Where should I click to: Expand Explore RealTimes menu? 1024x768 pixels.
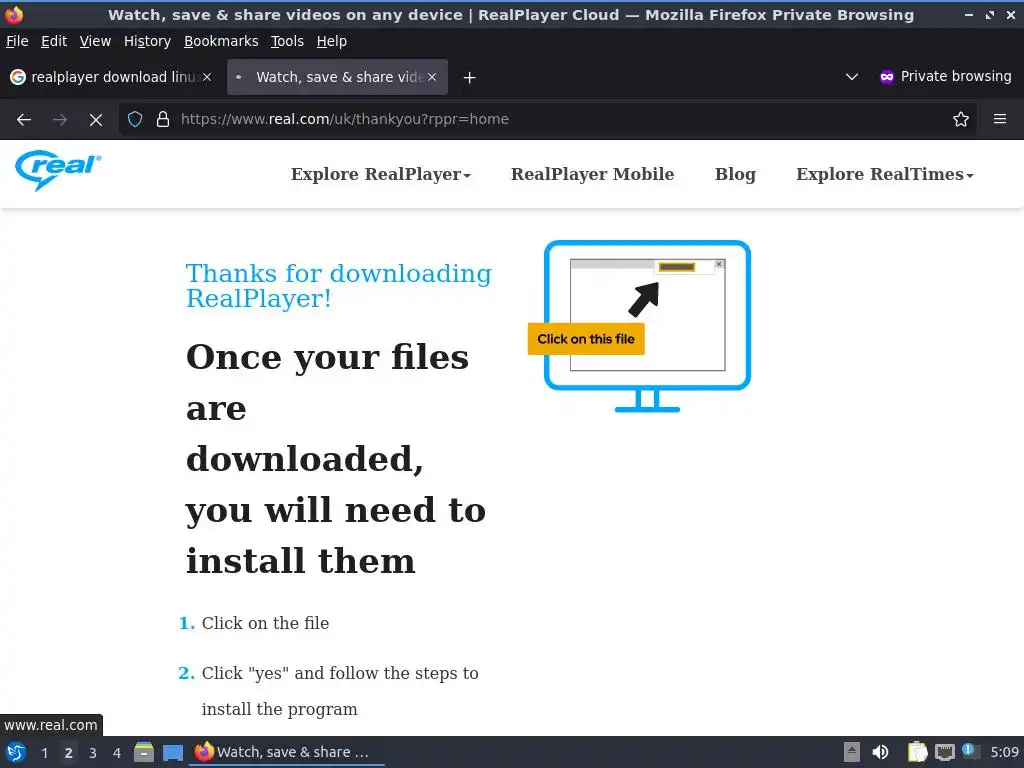tap(885, 174)
